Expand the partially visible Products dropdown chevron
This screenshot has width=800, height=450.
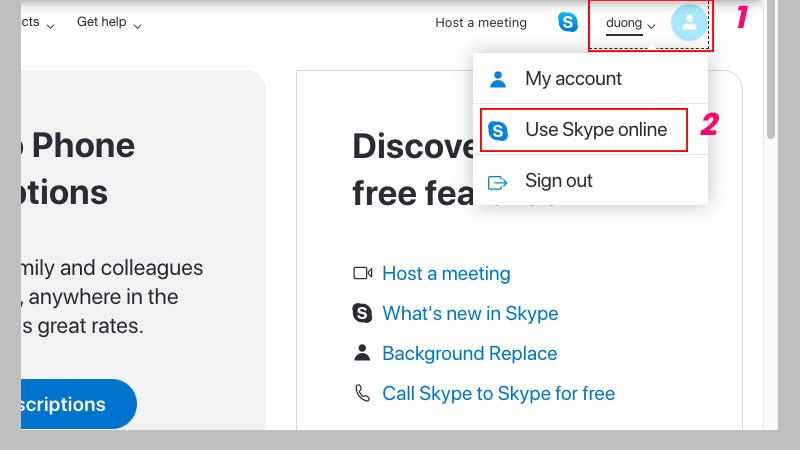click(x=50, y=26)
